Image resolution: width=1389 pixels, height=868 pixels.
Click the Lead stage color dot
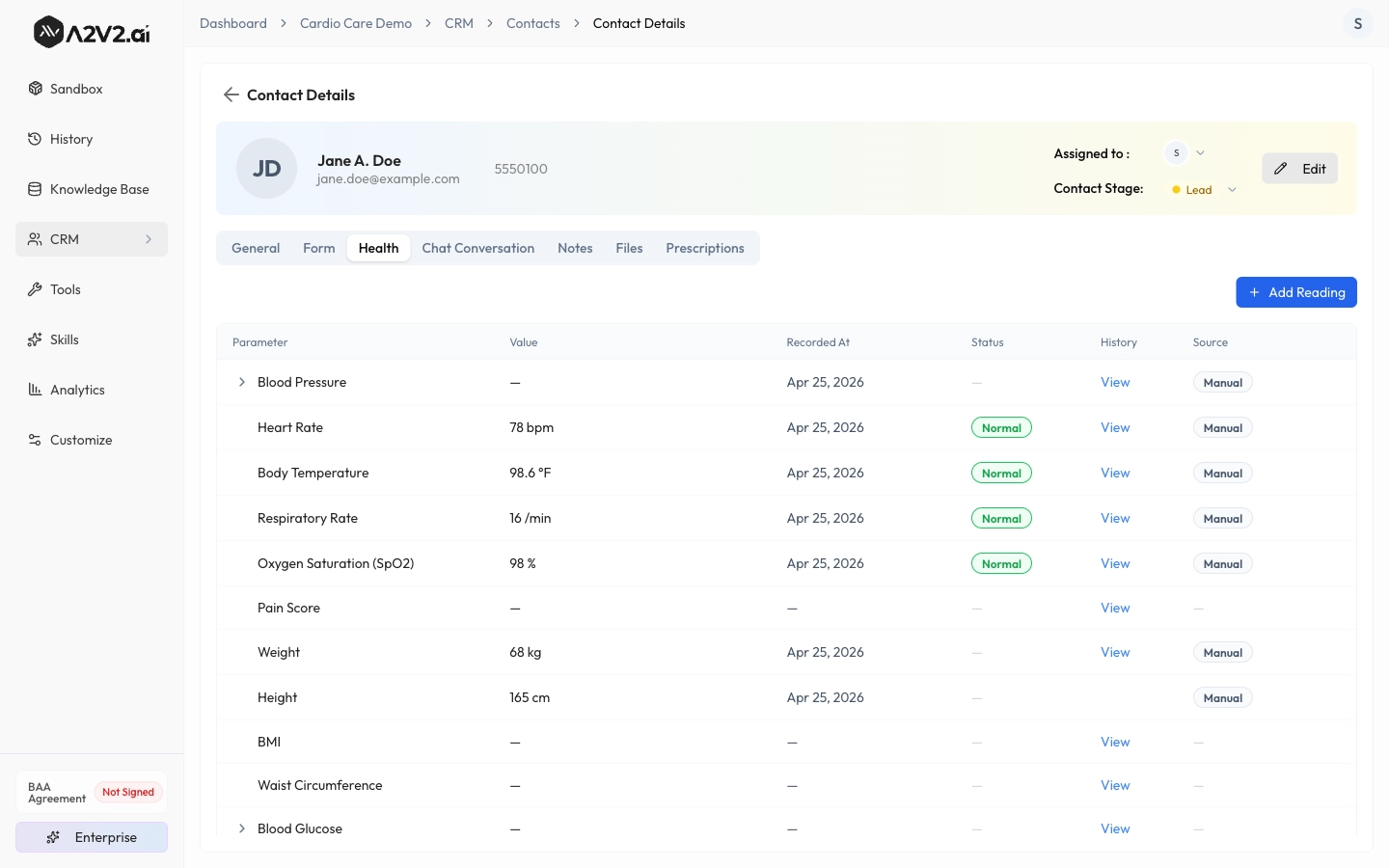click(1174, 190)
